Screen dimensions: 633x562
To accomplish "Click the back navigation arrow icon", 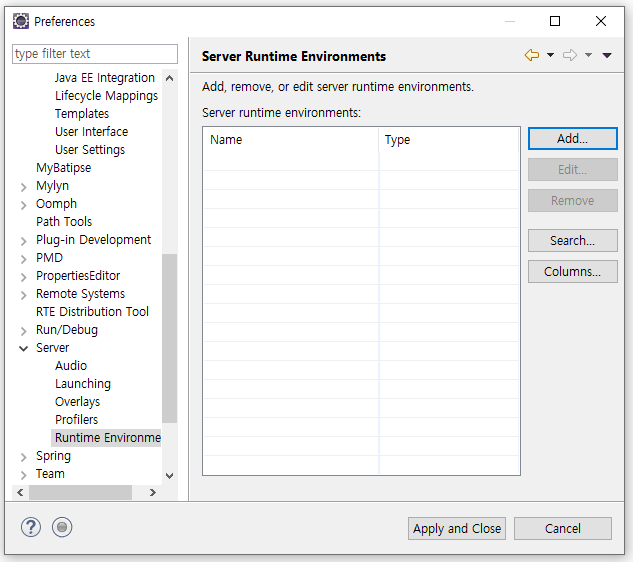I will pos(532,56).
